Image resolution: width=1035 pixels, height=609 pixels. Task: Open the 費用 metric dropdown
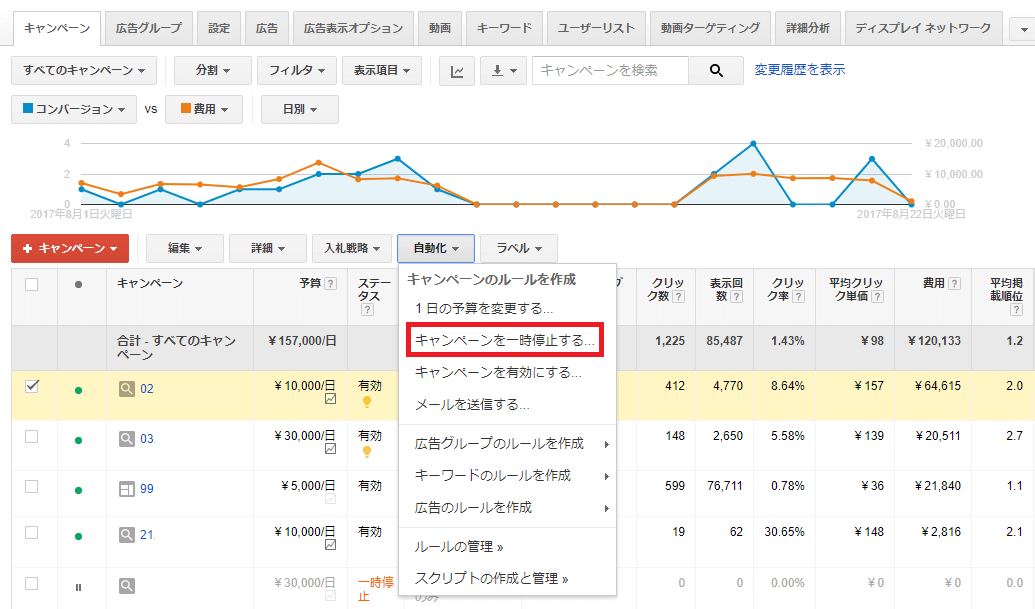pos(204,110)
